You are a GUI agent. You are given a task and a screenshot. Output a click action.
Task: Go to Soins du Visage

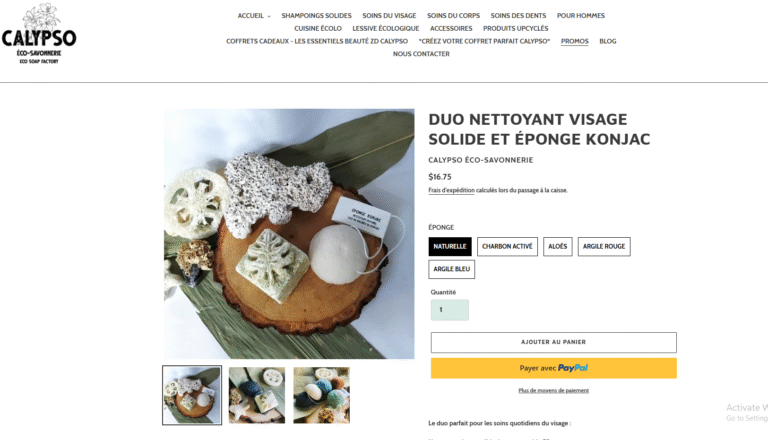(389, 16)
